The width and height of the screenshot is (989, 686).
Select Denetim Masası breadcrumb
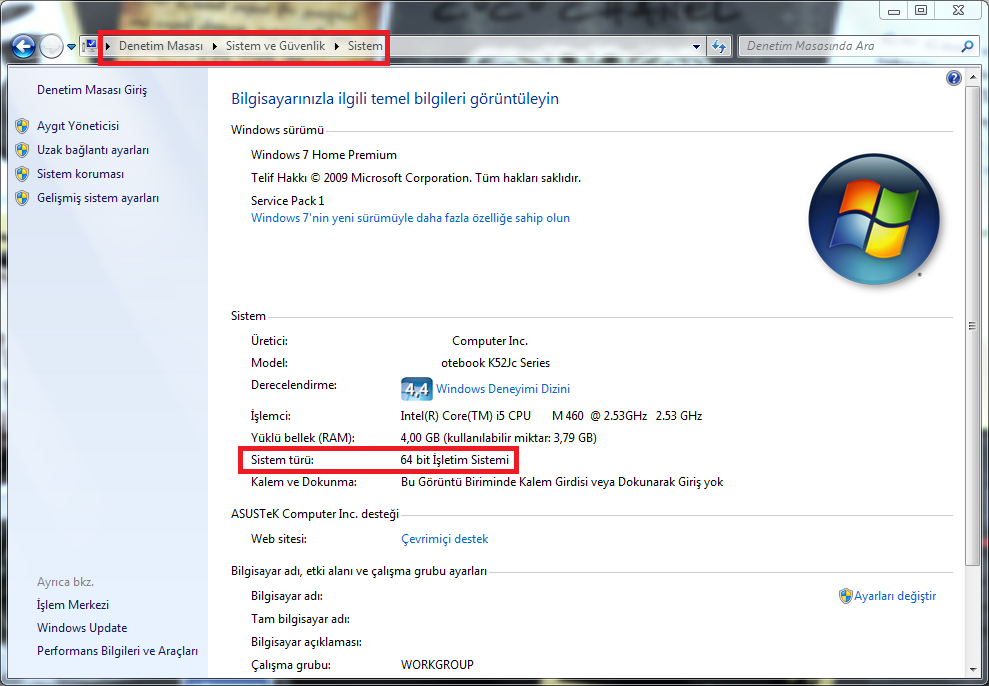161,46
